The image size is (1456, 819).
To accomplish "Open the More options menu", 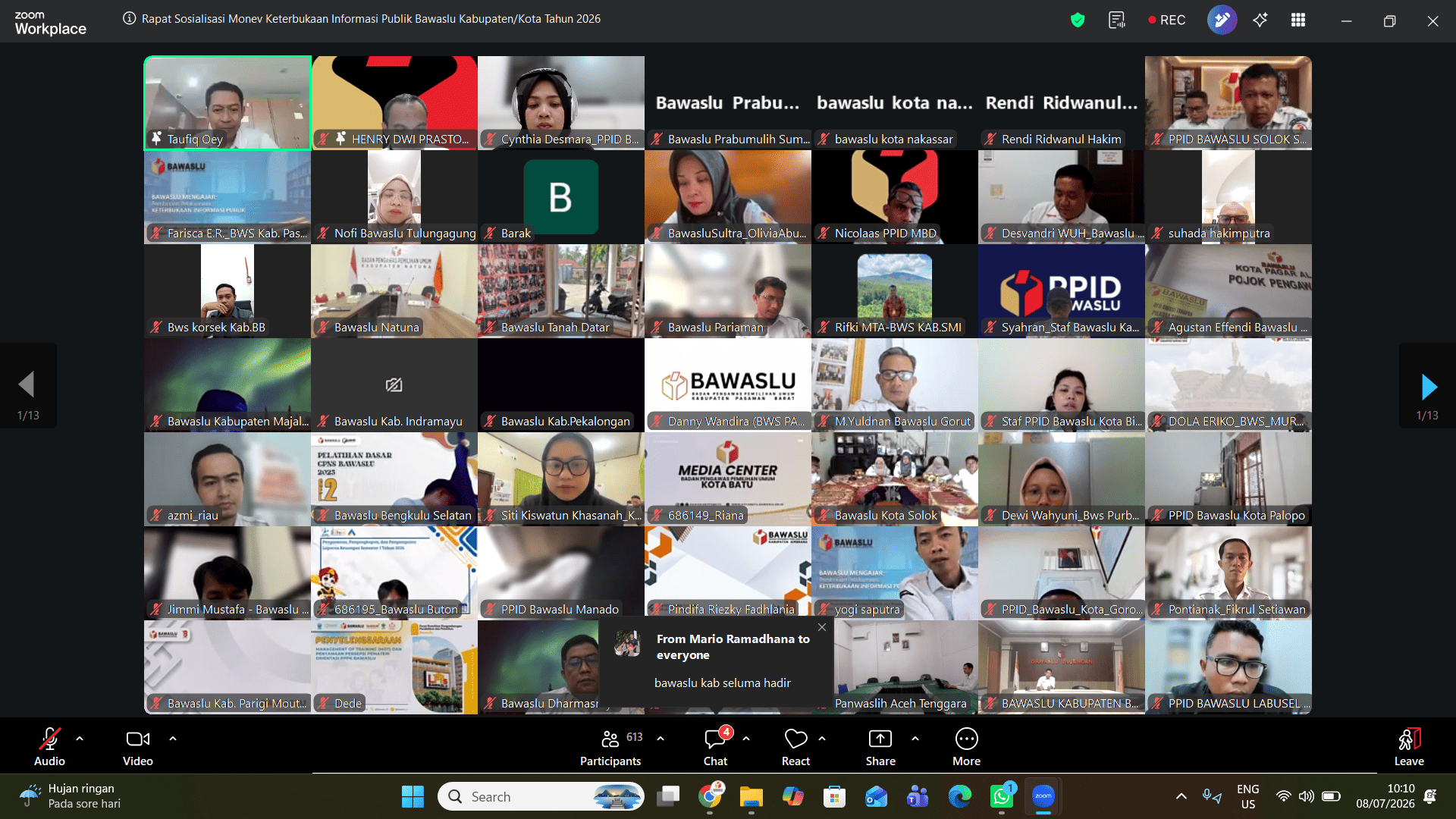I will click(967, 746).
